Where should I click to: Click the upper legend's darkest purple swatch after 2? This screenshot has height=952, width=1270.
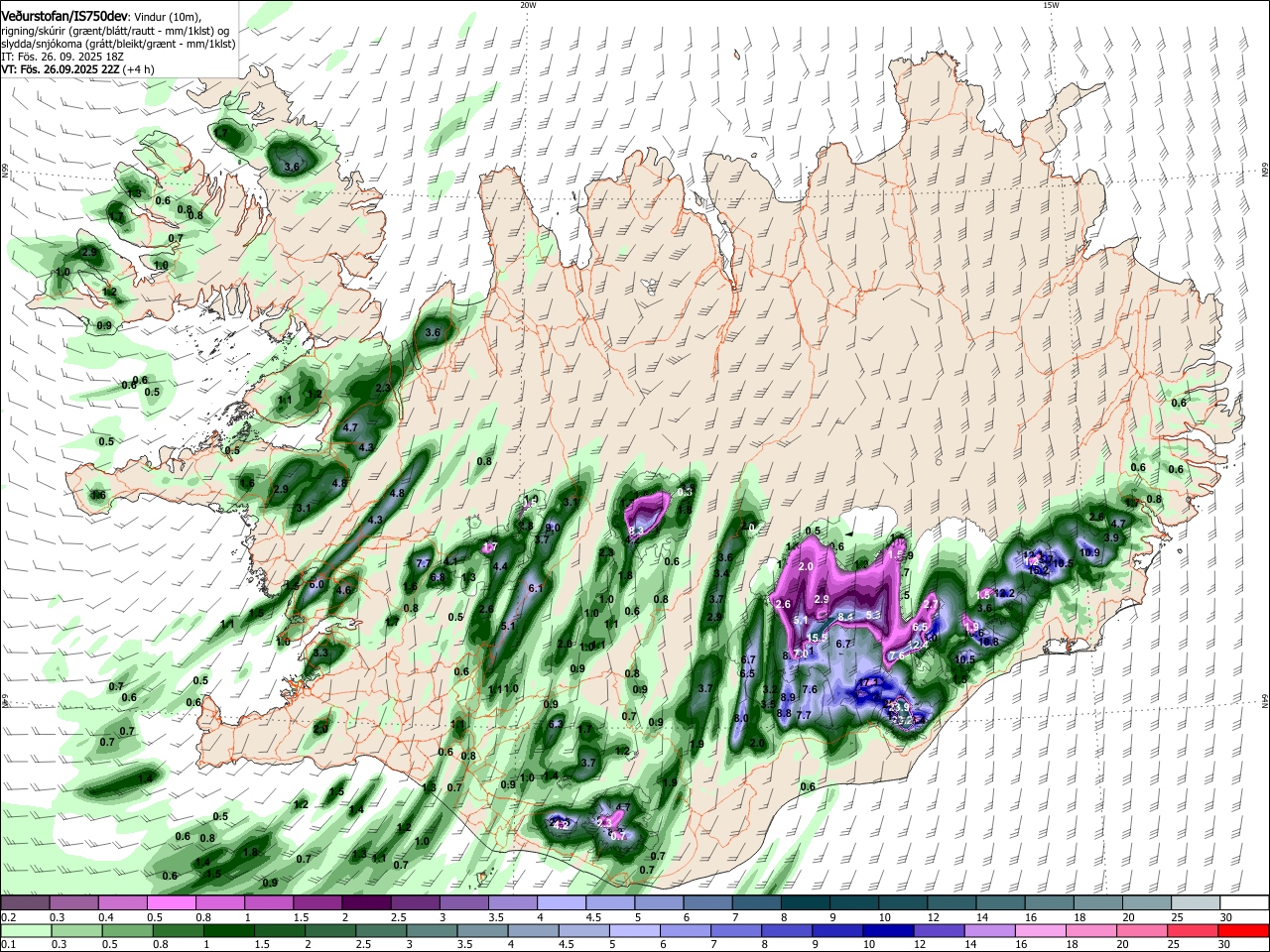[366, 903]
